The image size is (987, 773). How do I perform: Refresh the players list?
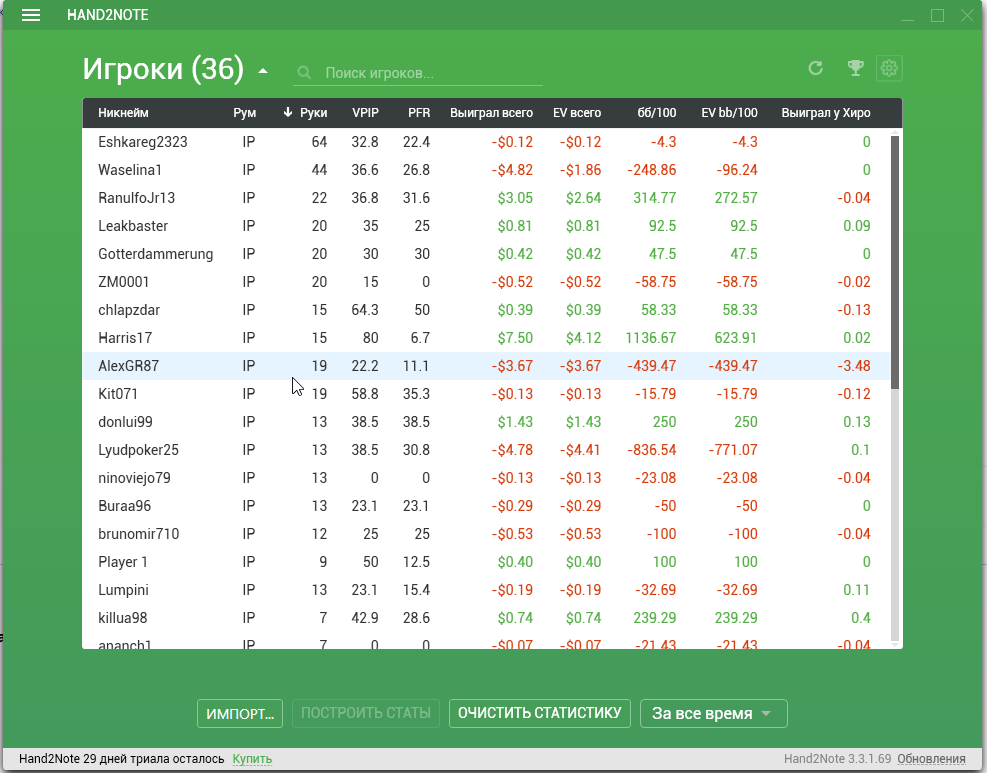(x=816, y=68)
